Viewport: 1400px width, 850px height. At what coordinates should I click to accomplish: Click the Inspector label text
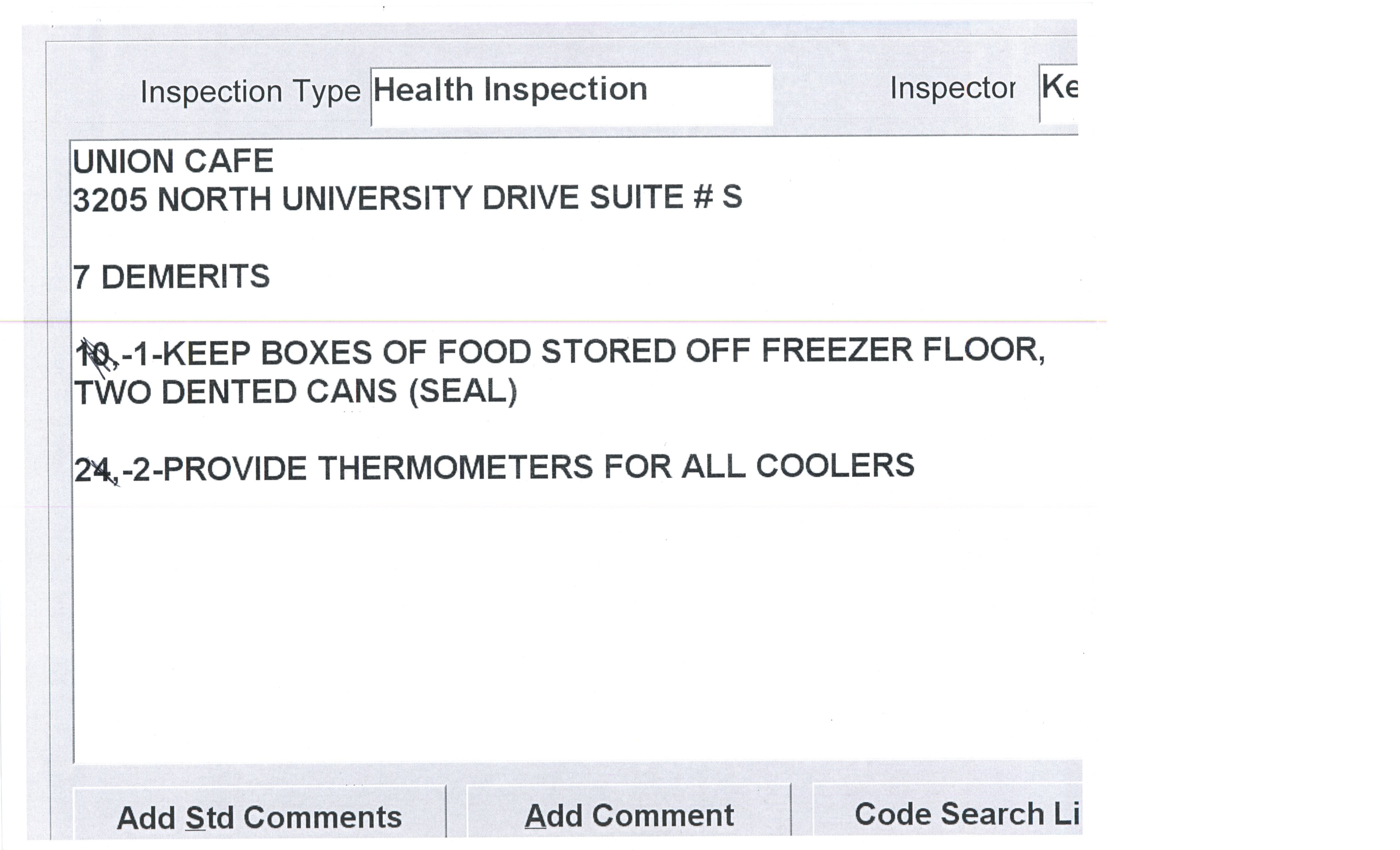tap(952, 89)
